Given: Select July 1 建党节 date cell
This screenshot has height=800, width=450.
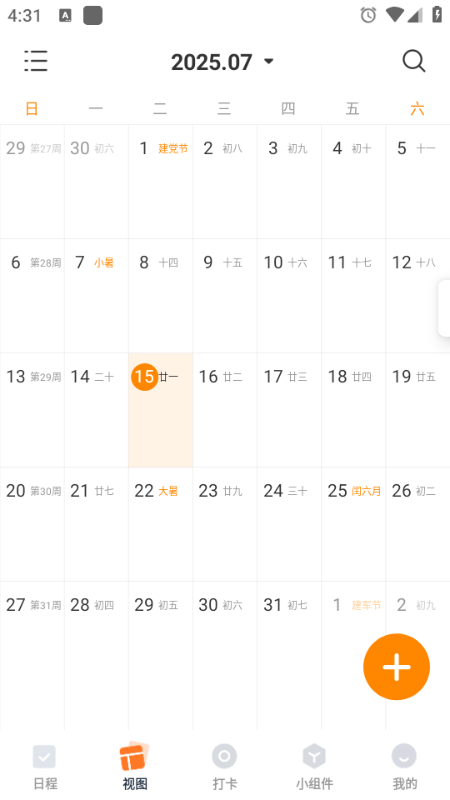Looking at the screenshot, I should 160,182.
